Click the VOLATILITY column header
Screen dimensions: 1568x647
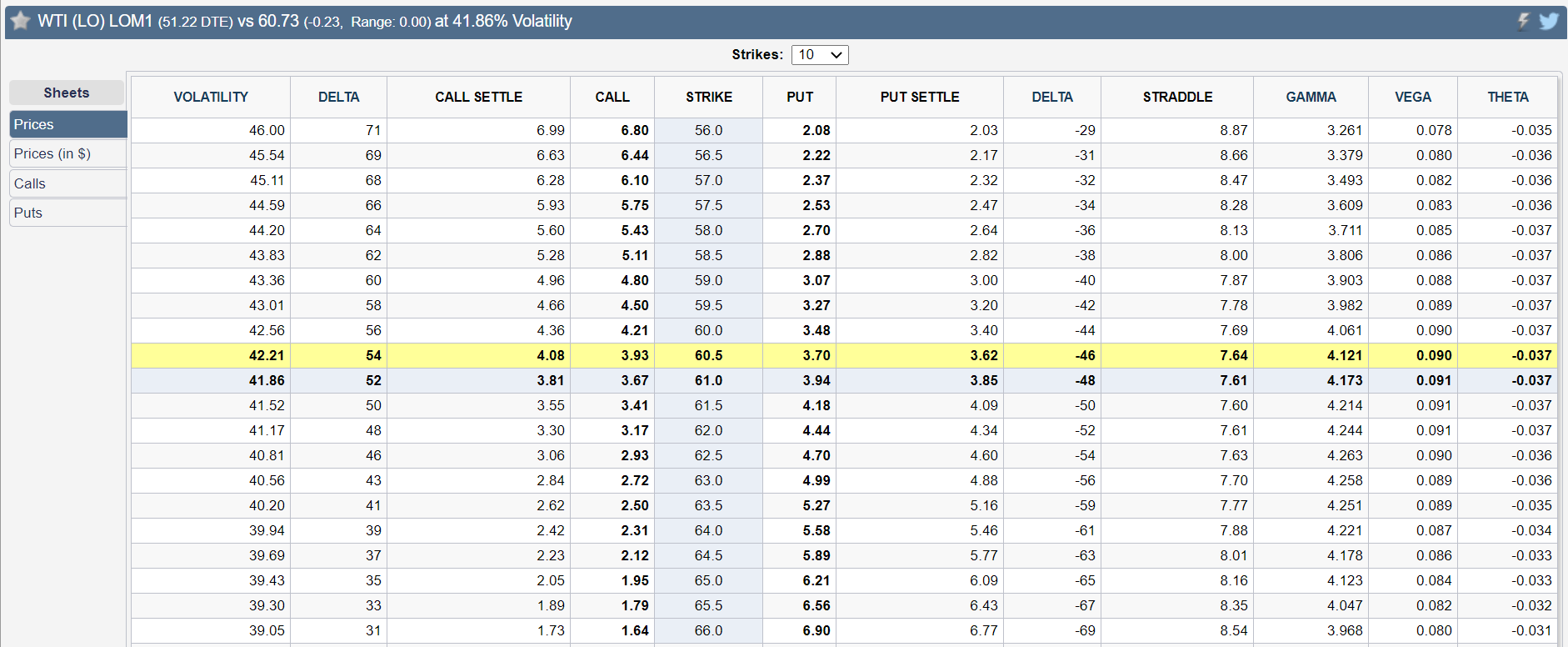(x=211, y=97)
